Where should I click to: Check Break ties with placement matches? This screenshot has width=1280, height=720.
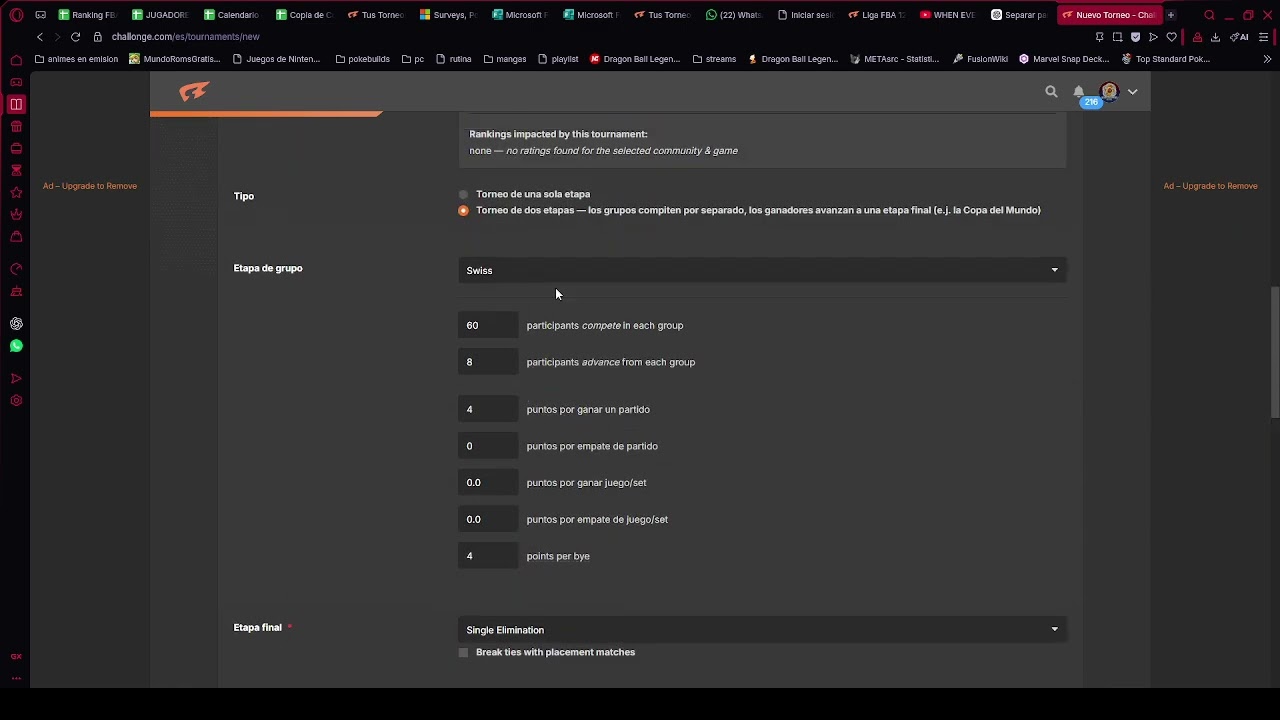463,653
